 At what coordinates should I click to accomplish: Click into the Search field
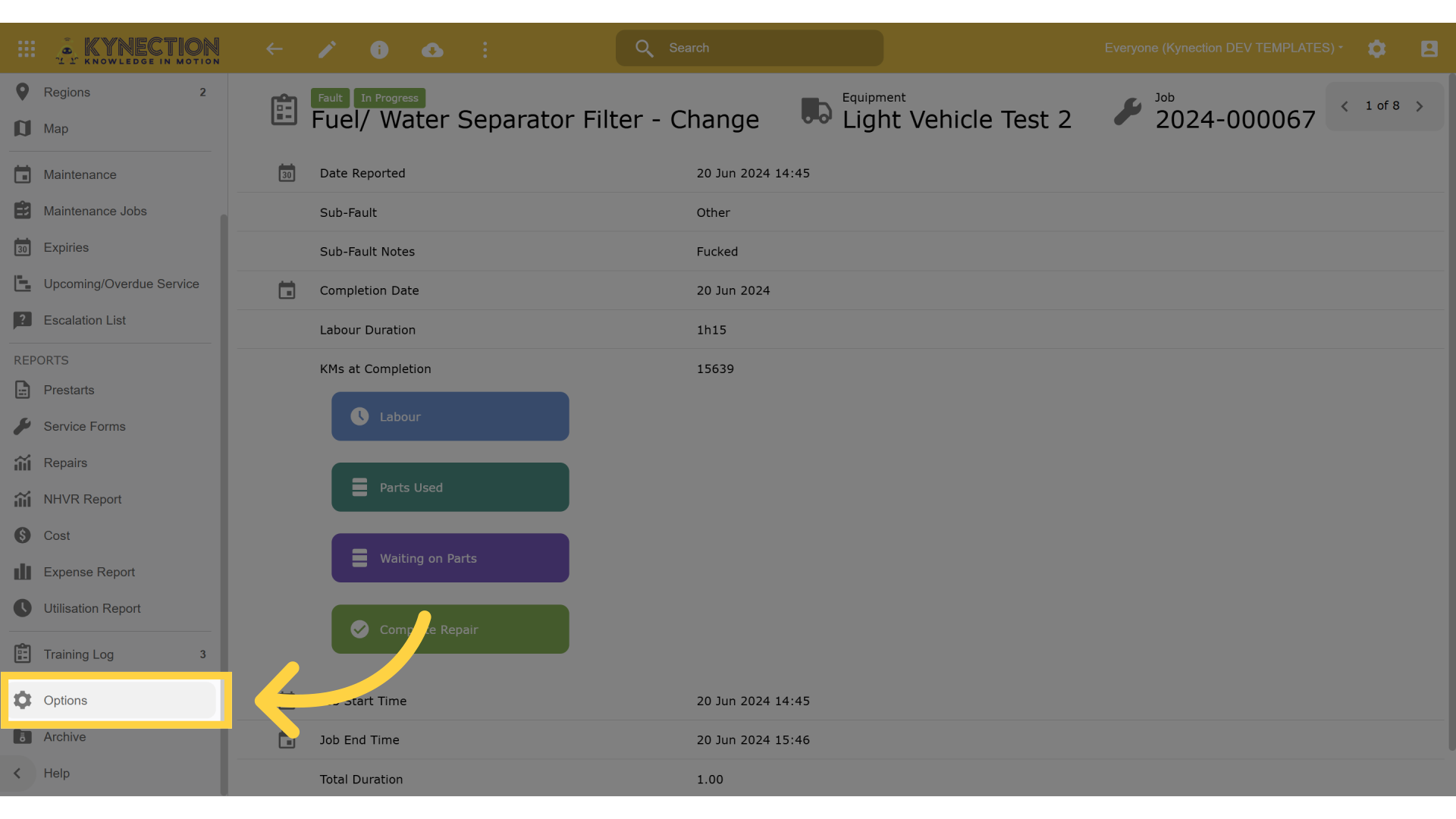click(x=749, y=48)
